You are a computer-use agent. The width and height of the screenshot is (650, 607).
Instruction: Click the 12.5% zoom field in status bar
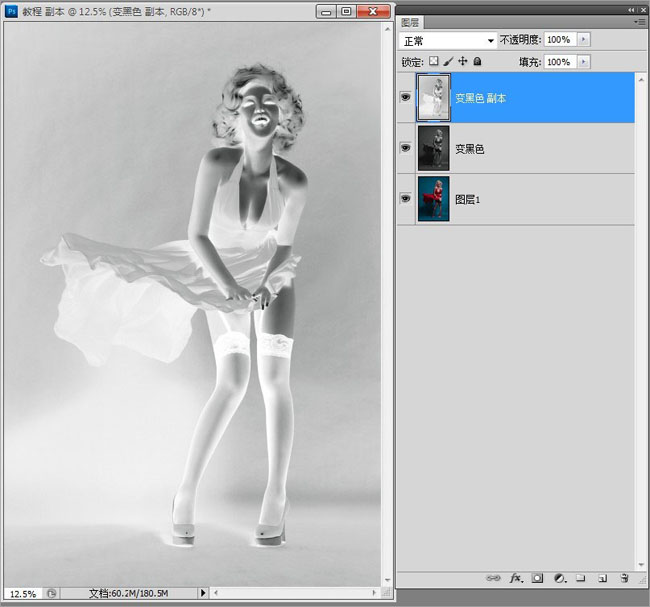pos(23,594)
